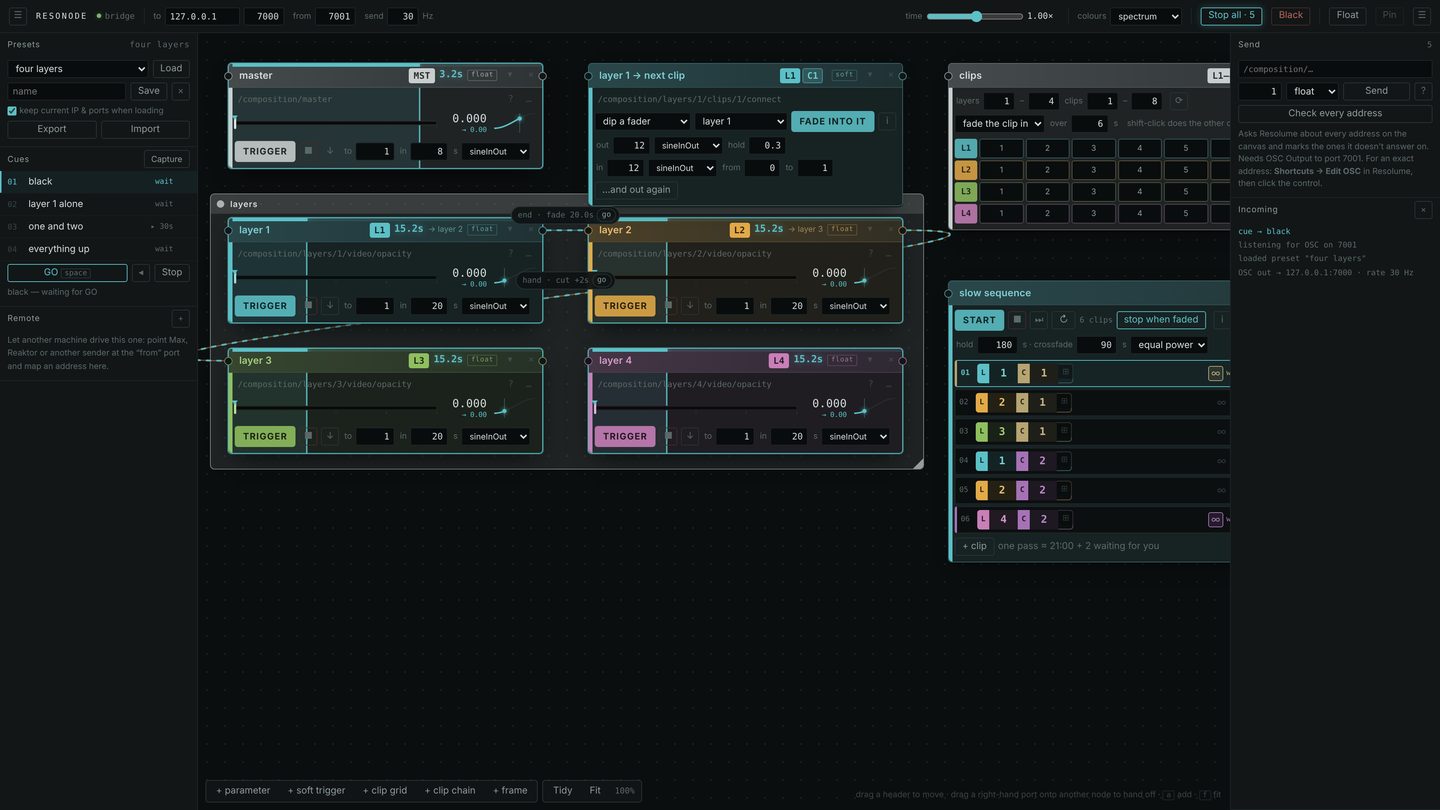1440x810 pixels.
Task: Click the skip-to-next icon in slow sequence
Action: point(1039,320)
